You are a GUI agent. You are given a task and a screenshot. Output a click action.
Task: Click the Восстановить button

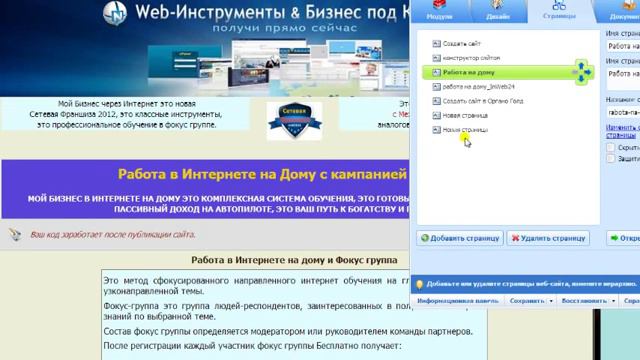(584, 301)
